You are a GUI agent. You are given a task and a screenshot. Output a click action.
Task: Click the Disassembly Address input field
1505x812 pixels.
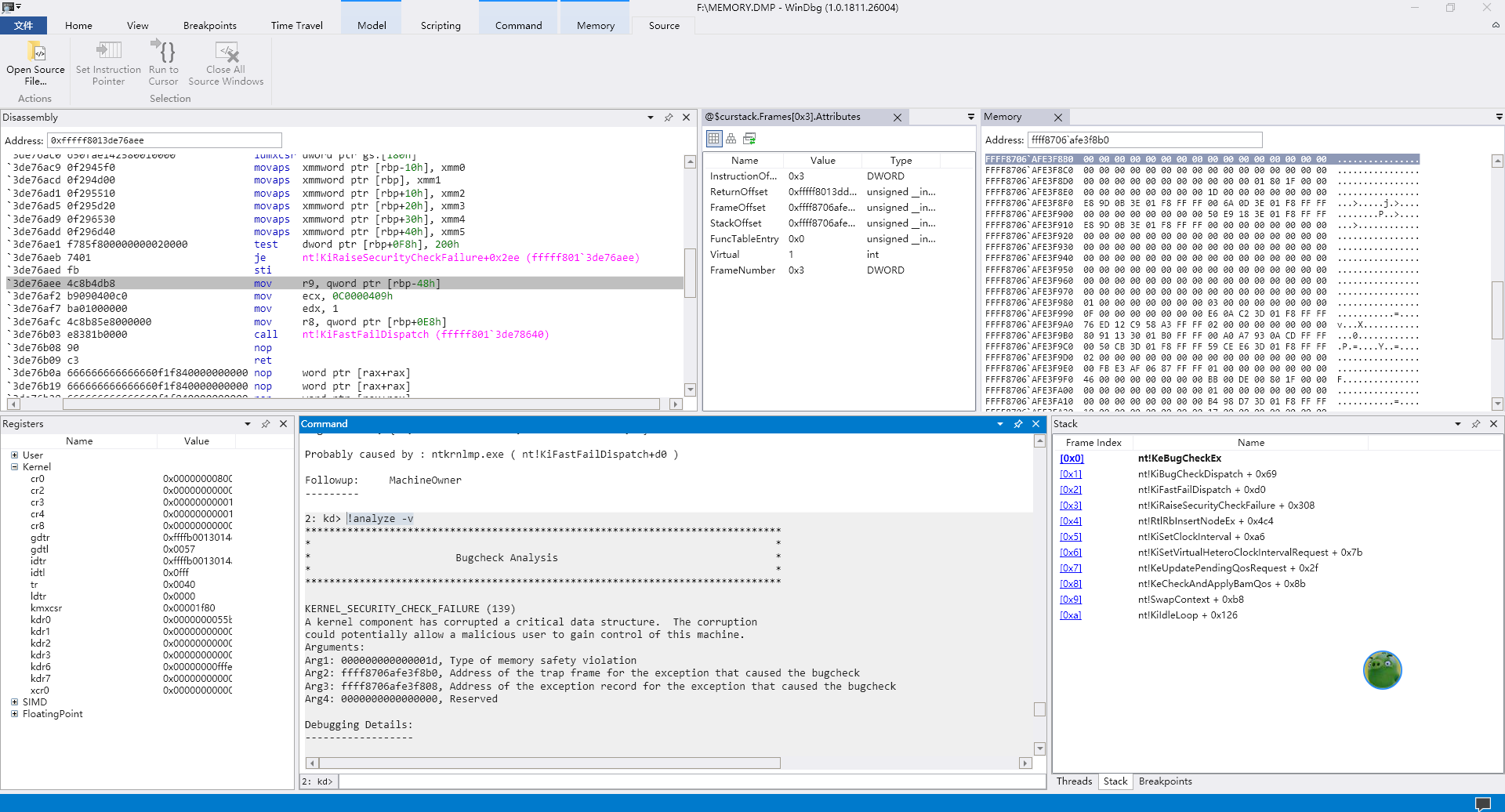pos(165,140)
